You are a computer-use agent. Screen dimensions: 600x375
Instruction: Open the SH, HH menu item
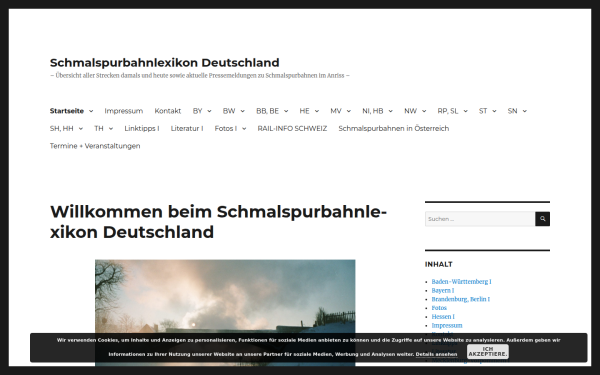tap(62, 129)
